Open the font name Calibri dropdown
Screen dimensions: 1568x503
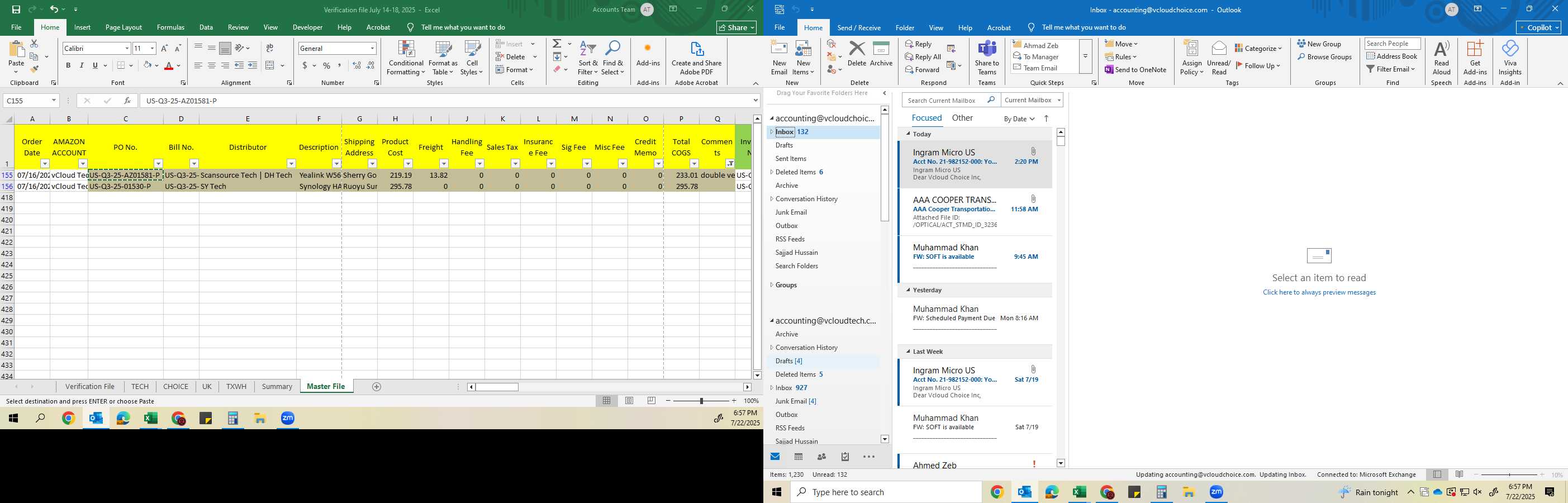point(127,48)
